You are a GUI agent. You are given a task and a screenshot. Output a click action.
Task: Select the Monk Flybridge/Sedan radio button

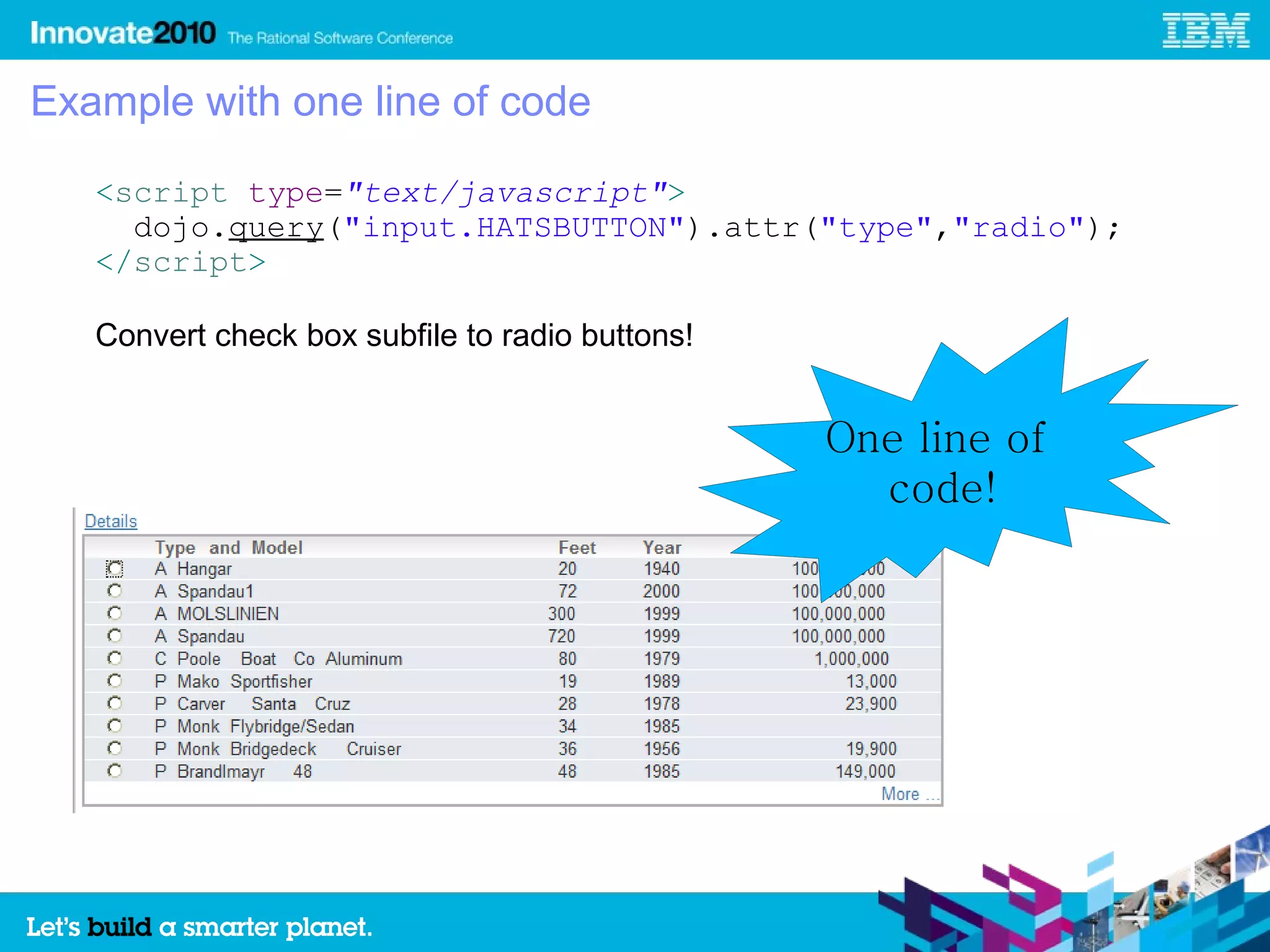pos(115,726)
